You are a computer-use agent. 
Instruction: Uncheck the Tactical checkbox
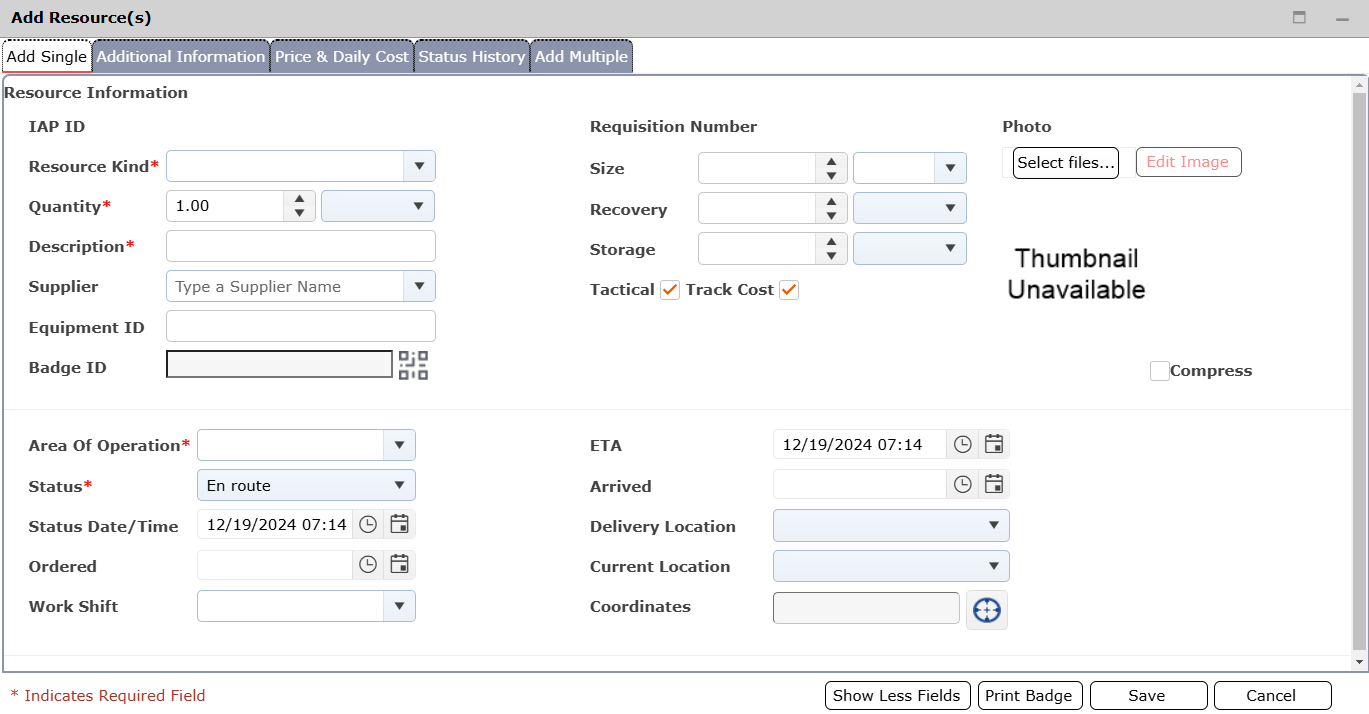(x=670, y=290)
